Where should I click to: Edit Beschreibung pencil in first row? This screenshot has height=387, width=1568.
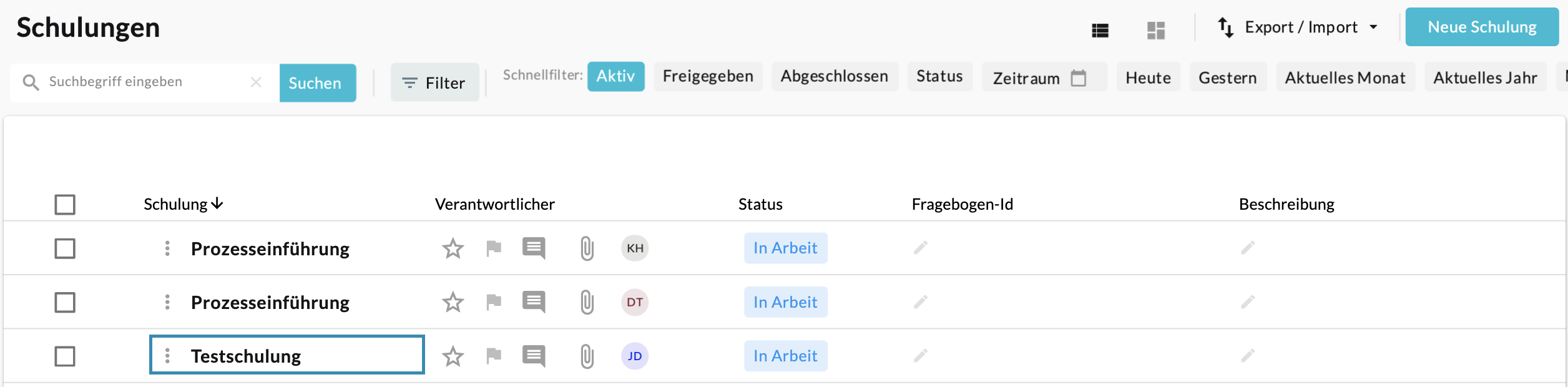[x=1248, y=248]
